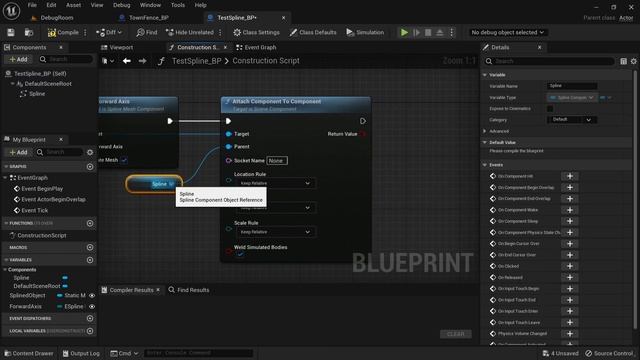The height and width of the screenshot is (360, 640).
Task: Open Location Rule dropdown
Action: [276, 183]
